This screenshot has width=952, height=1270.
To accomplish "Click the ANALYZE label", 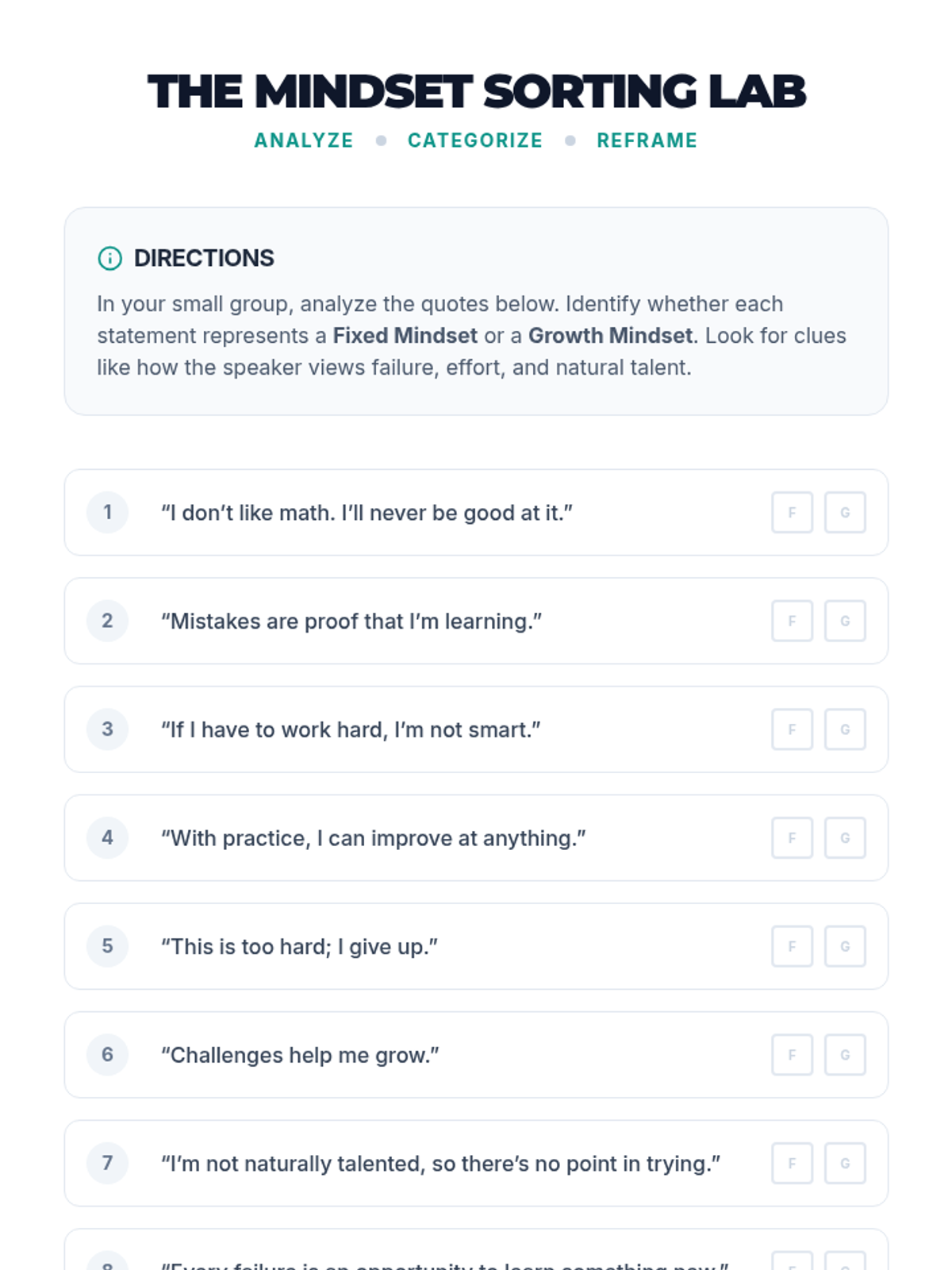I will tap(304, 140).
